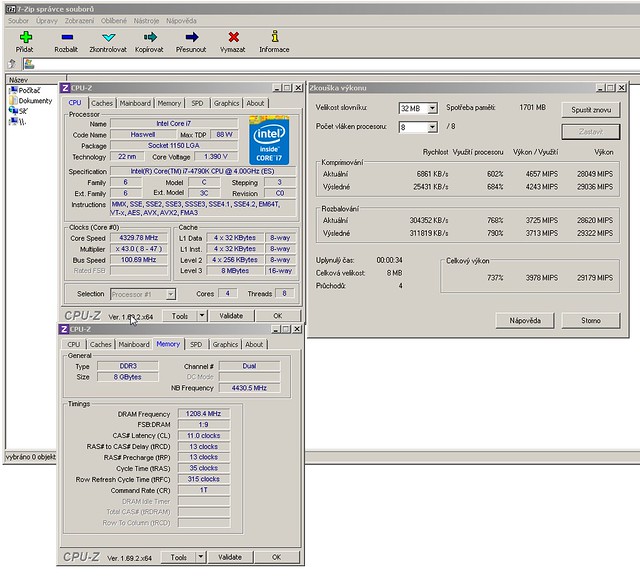Click the Název column header
640x576 pixels.
point(36,80)
